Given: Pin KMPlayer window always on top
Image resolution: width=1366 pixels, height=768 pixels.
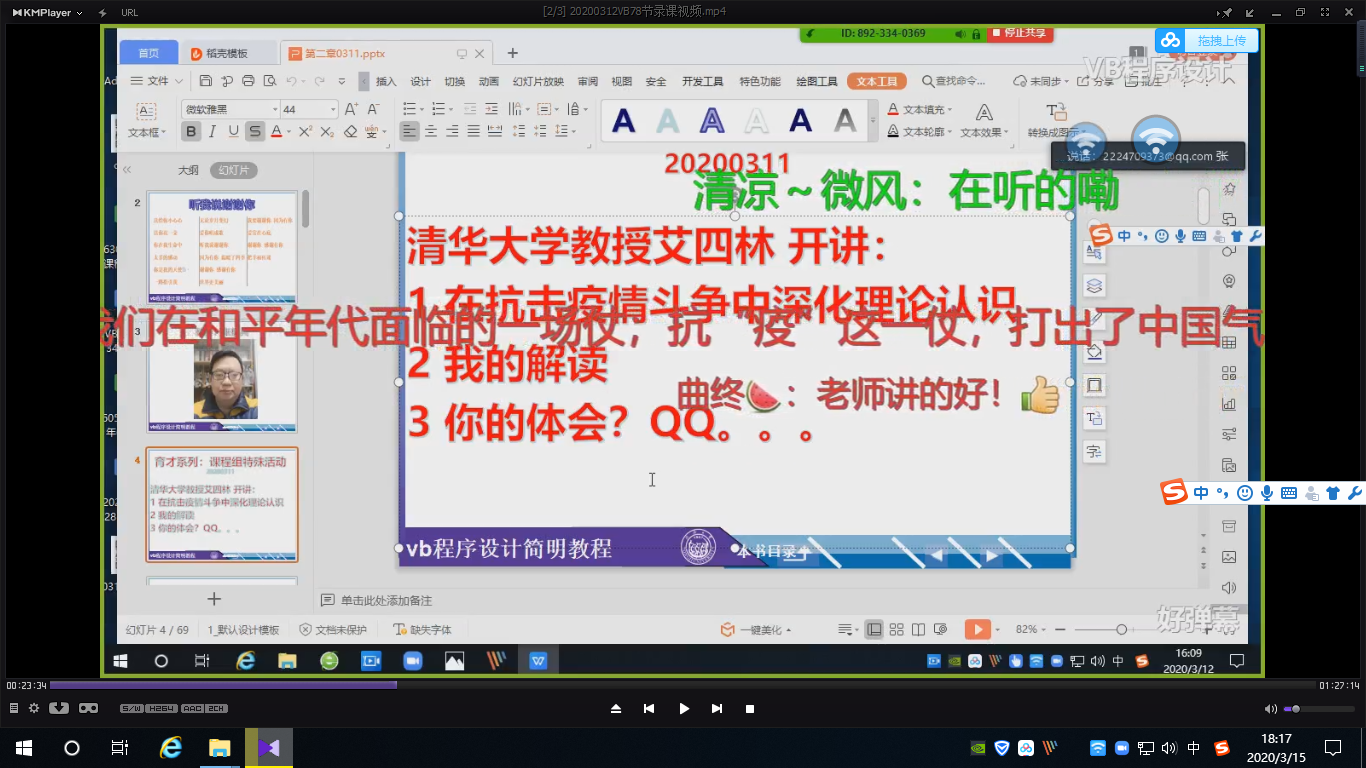Looking at the screenshot, I should [x=1227, y=12].
